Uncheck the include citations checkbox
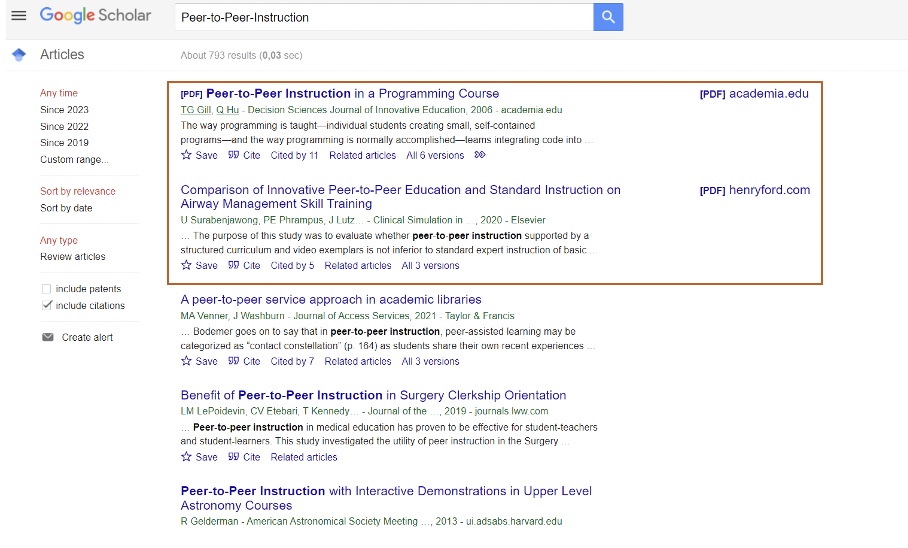The width and height of the screenshot is (908, 548). tap(46, 306)
